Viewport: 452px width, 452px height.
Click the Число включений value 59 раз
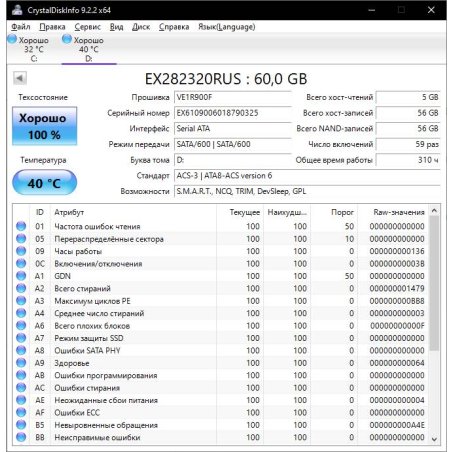click(408, 144)
